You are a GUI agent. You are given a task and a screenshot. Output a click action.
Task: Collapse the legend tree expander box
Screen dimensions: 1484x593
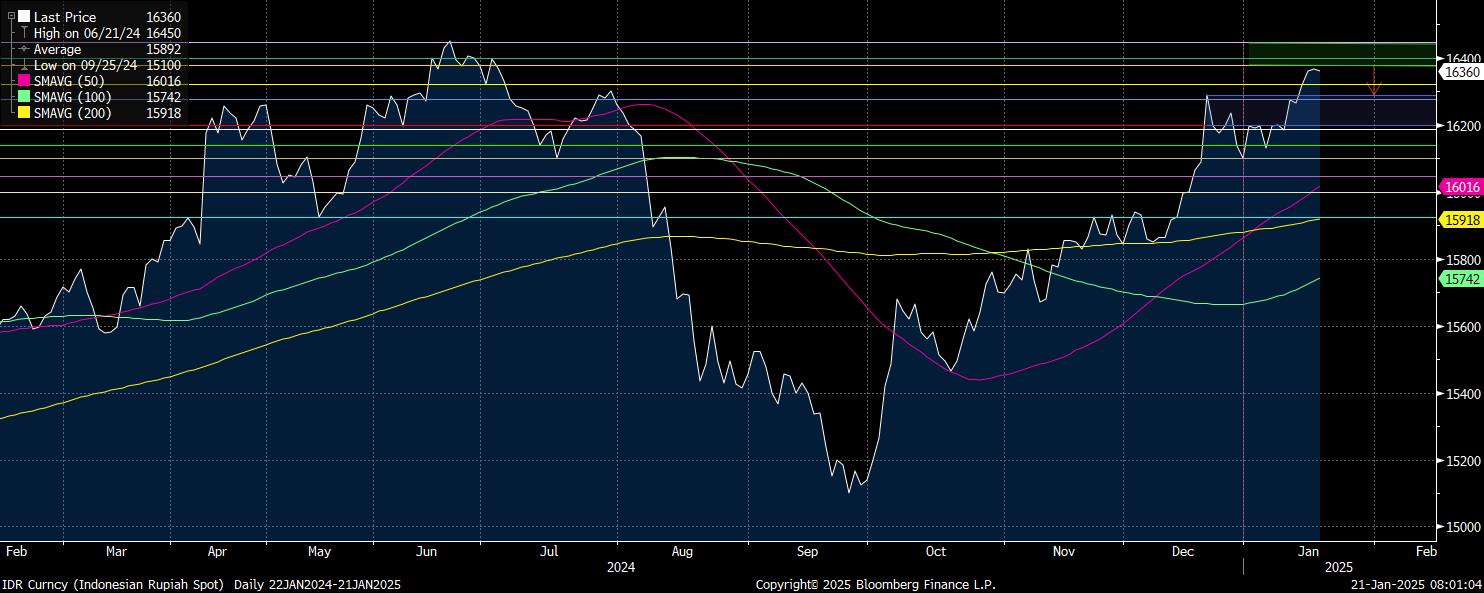point(11,17)
